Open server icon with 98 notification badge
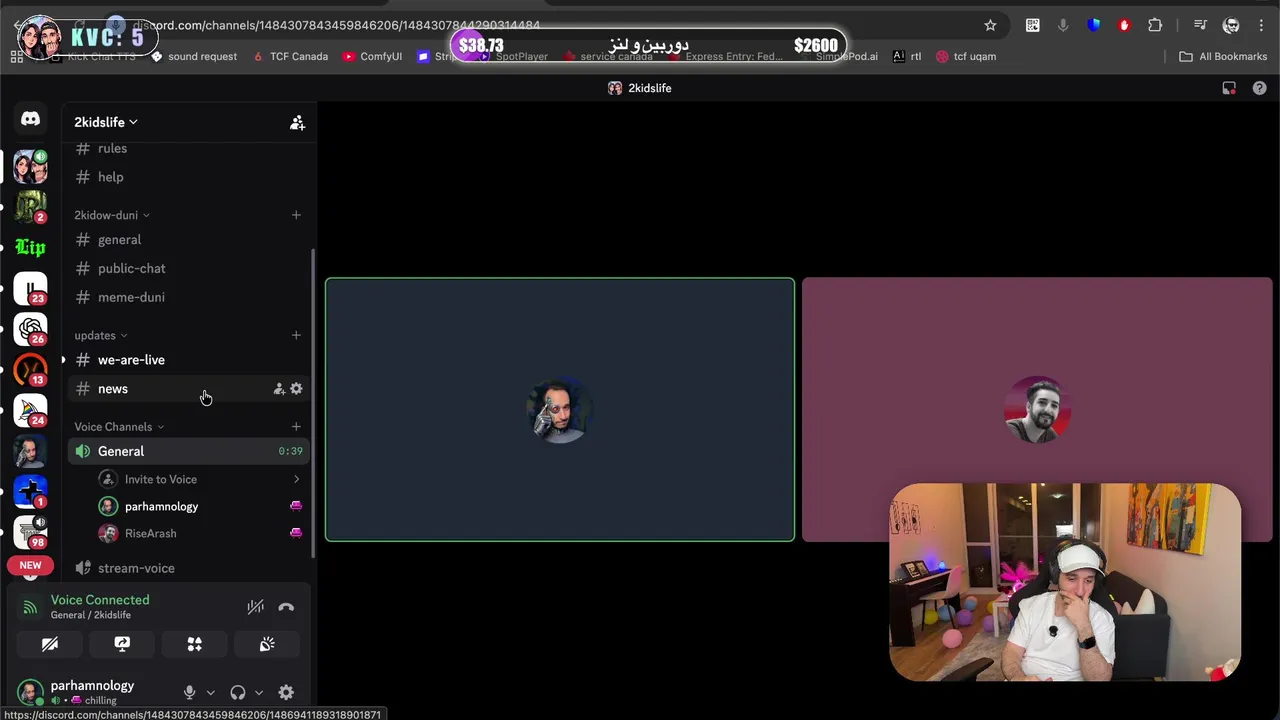The image size is (1280, 720). pos(30,532)
